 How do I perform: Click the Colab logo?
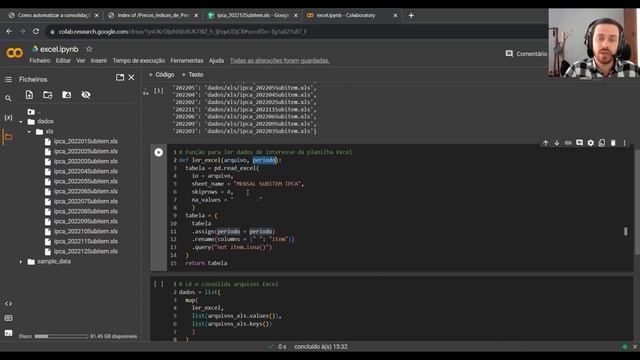[x=14, y=53]
